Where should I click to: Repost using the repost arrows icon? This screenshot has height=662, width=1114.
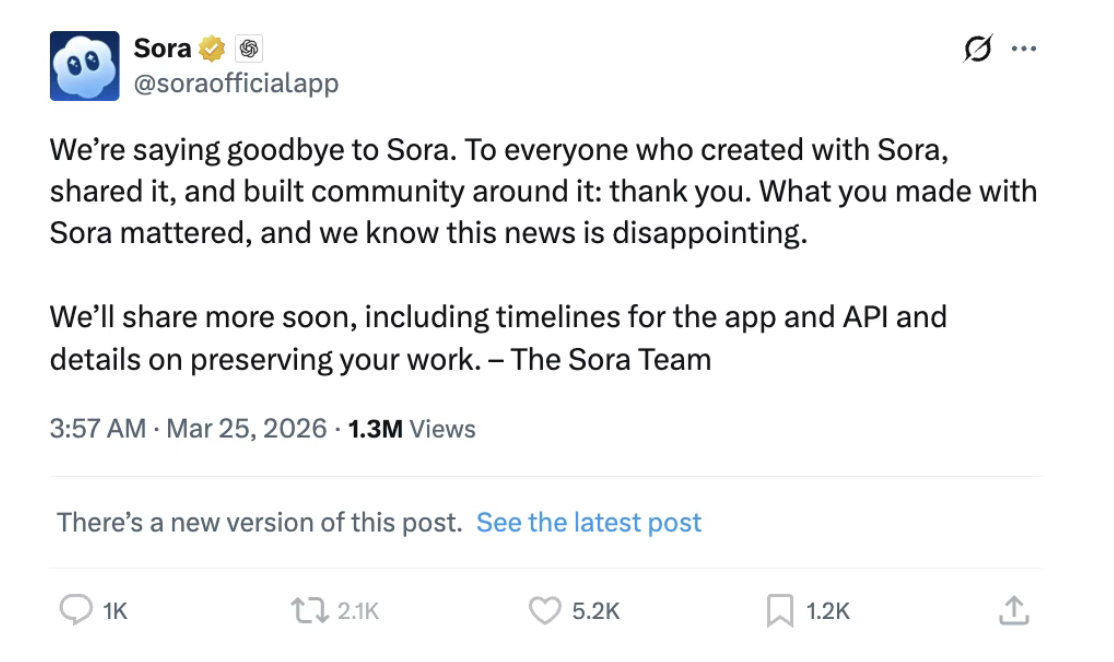[x=308, y=610]
